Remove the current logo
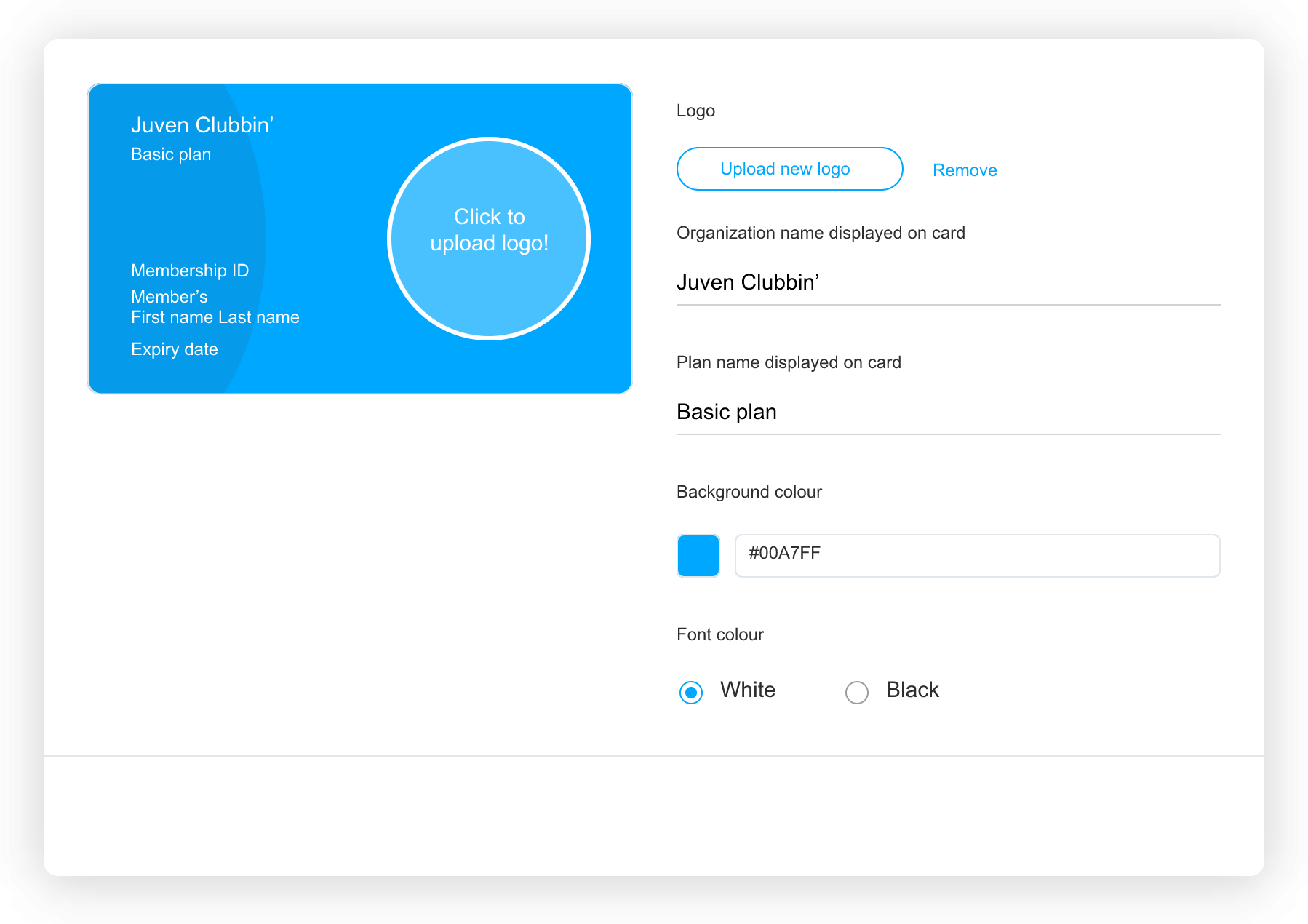The image size is (1308, 924). pos(965,170)
